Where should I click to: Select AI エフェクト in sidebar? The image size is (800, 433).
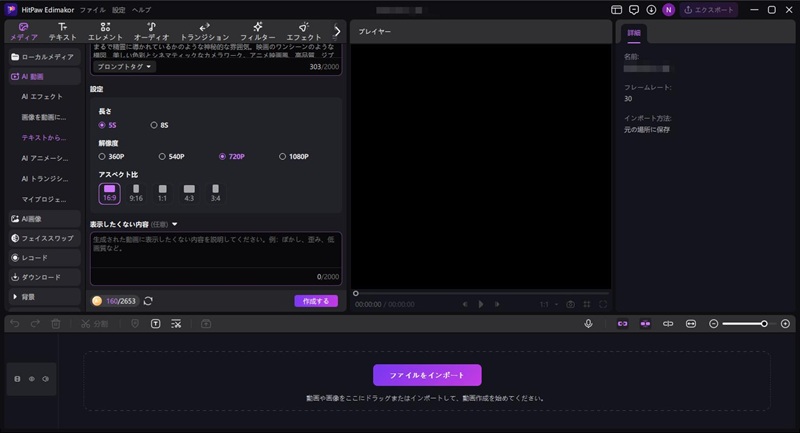[x=42, y=96]
